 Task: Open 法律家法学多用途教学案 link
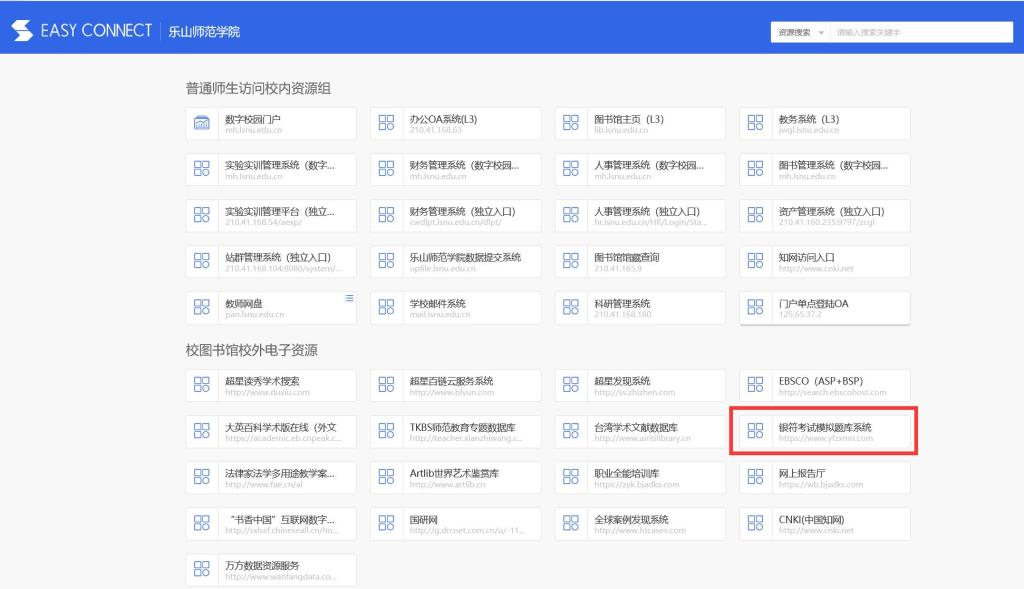click(x=271, y=477)
